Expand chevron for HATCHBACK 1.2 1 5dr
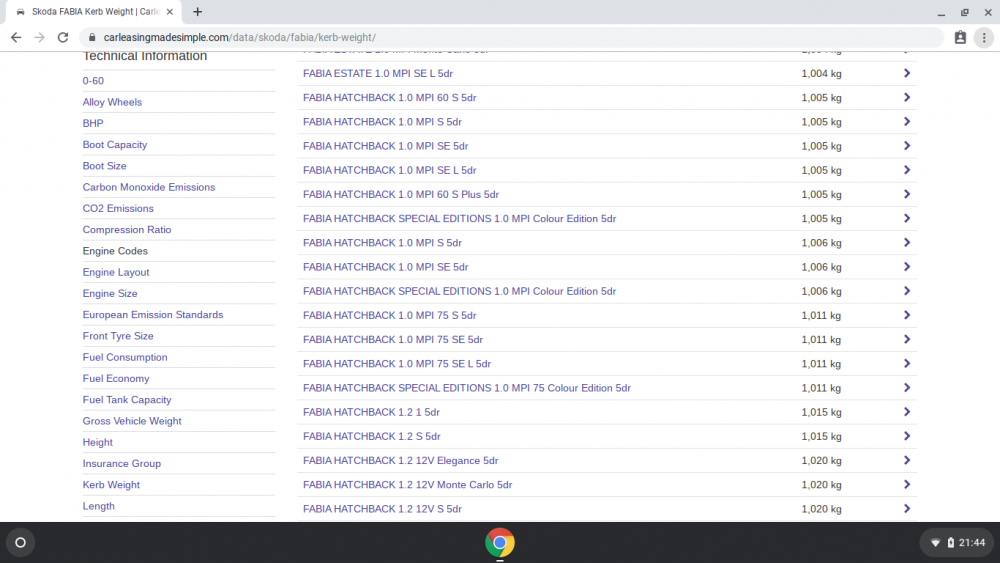The width and height of the screenshot is (1000, 563). pos(906,413)
